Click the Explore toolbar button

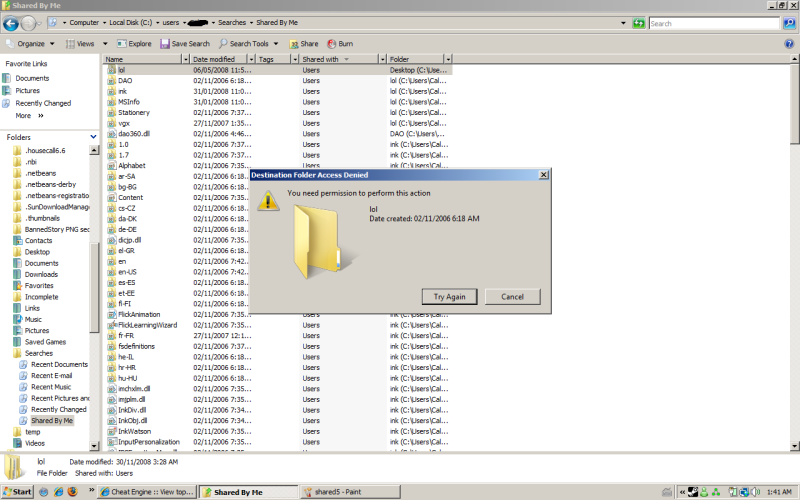(x=134, y=44)
